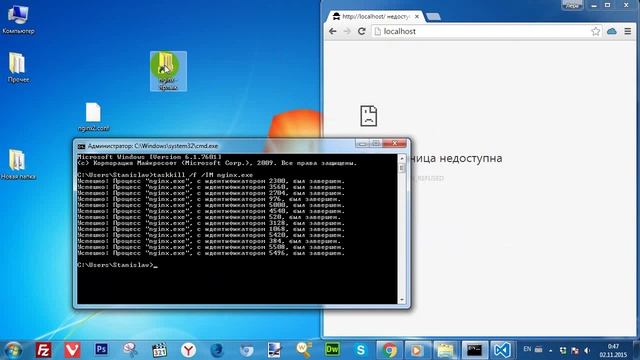Open the media player taskbar icon
The height and width of the screenshot is (360, 640).
pos(417,350)
